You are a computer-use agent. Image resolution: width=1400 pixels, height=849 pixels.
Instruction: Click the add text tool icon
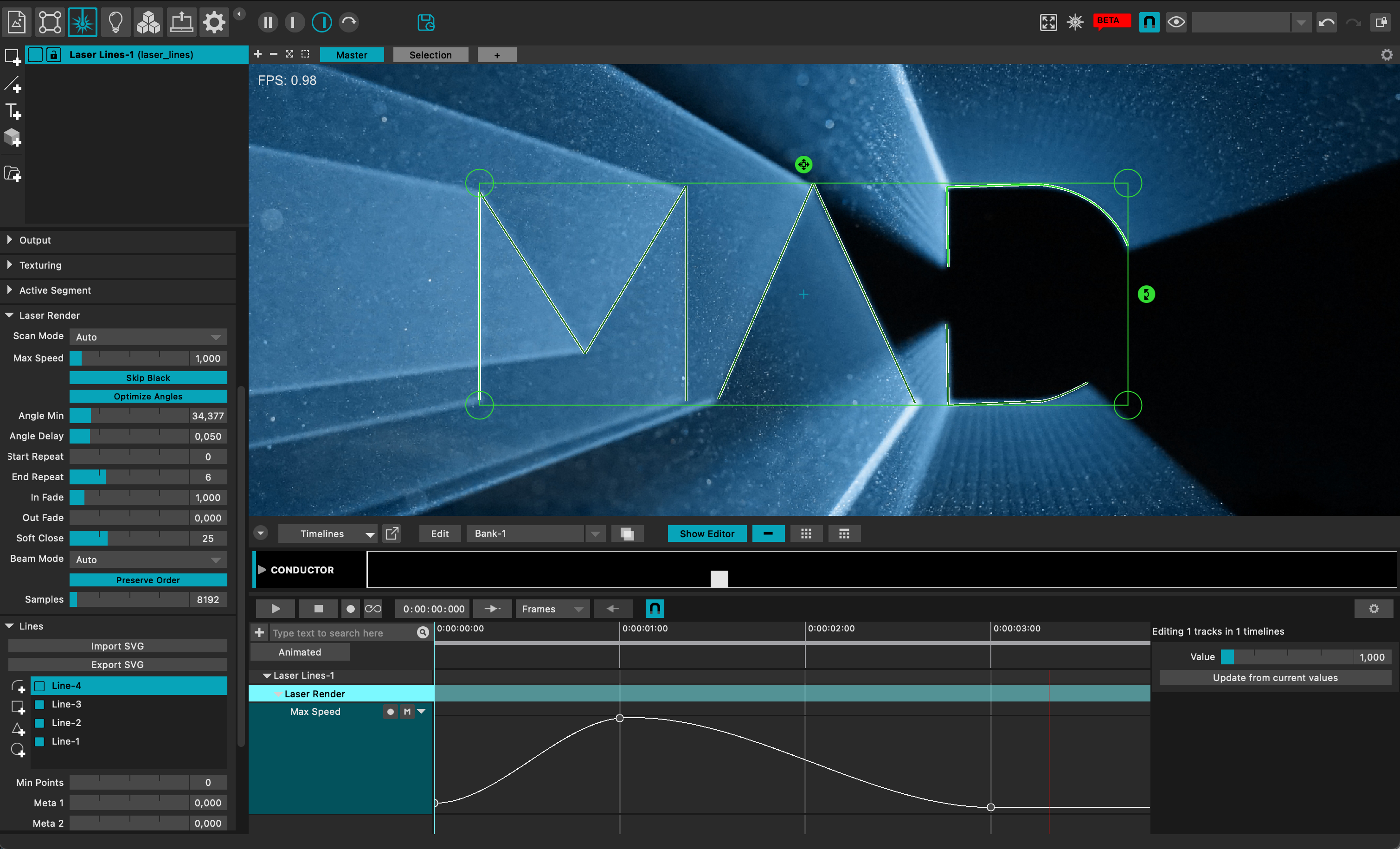[x=13, y=111]
